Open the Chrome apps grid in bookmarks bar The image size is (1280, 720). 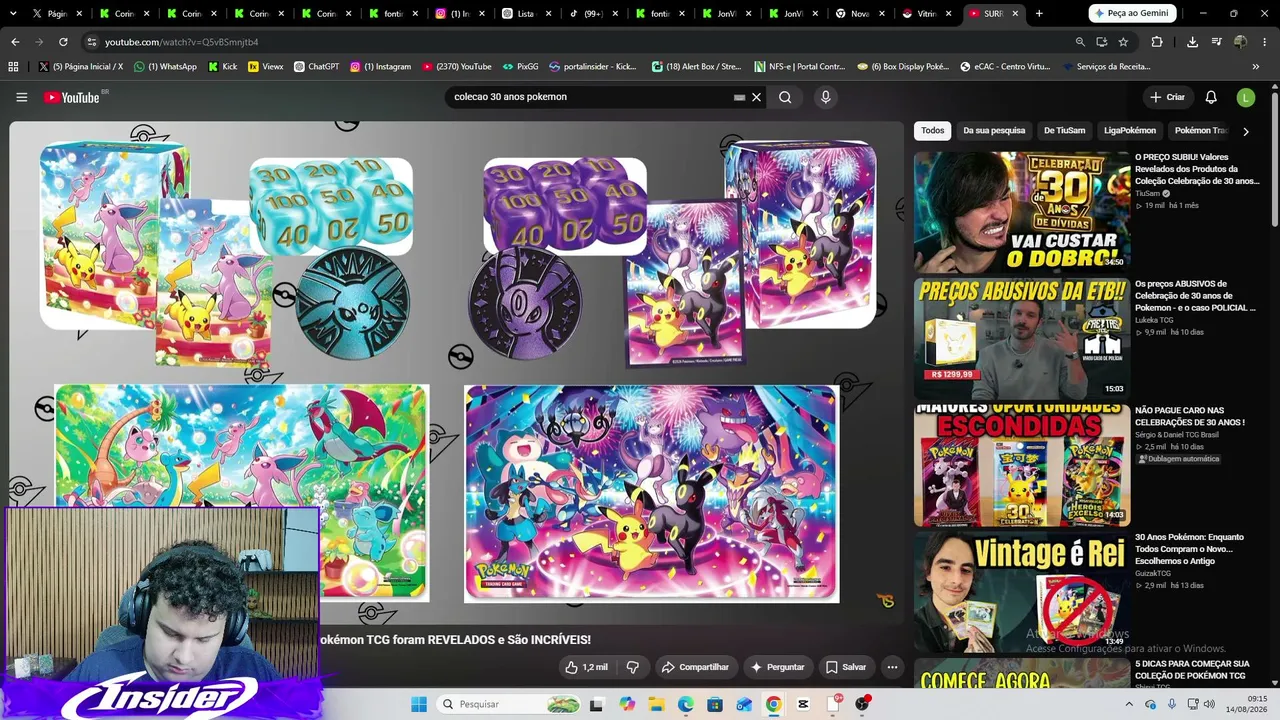tap(13, 67)
